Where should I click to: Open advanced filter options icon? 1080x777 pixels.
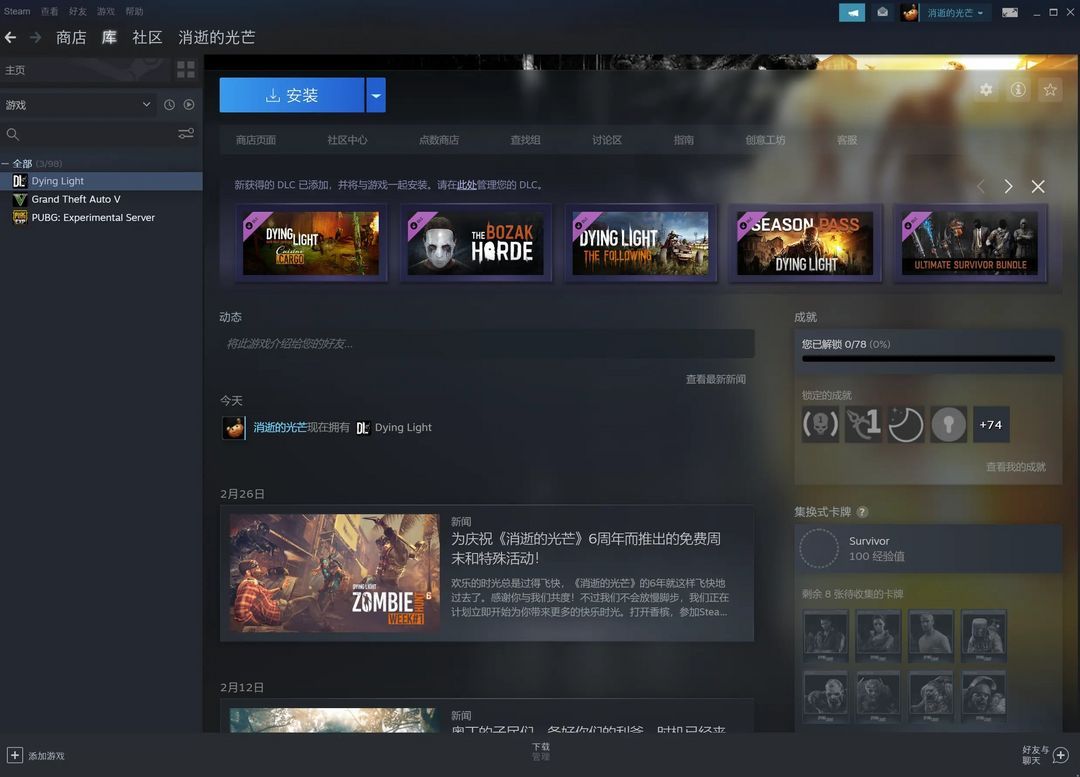click(x=186, y=134)
